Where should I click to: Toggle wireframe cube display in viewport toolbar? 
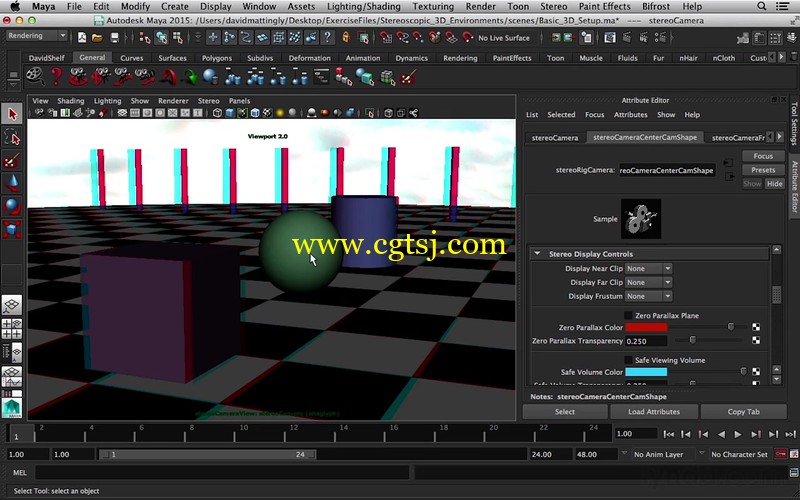click(217, 113)
